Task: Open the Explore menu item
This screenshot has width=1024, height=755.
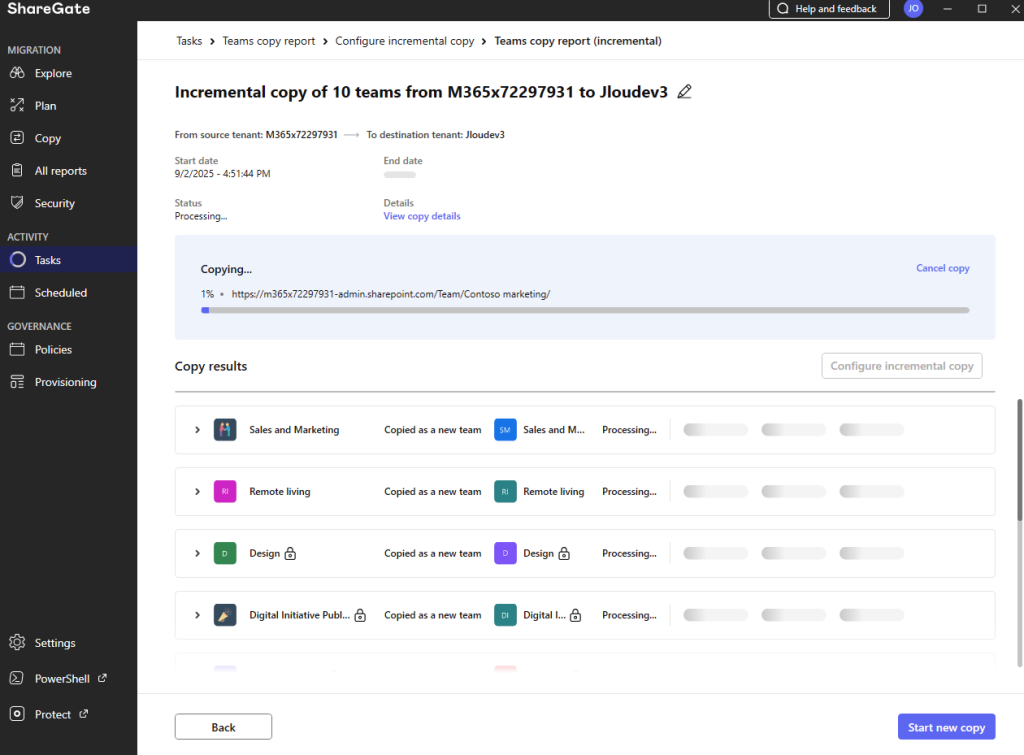Action: click(x=69, y=73)
